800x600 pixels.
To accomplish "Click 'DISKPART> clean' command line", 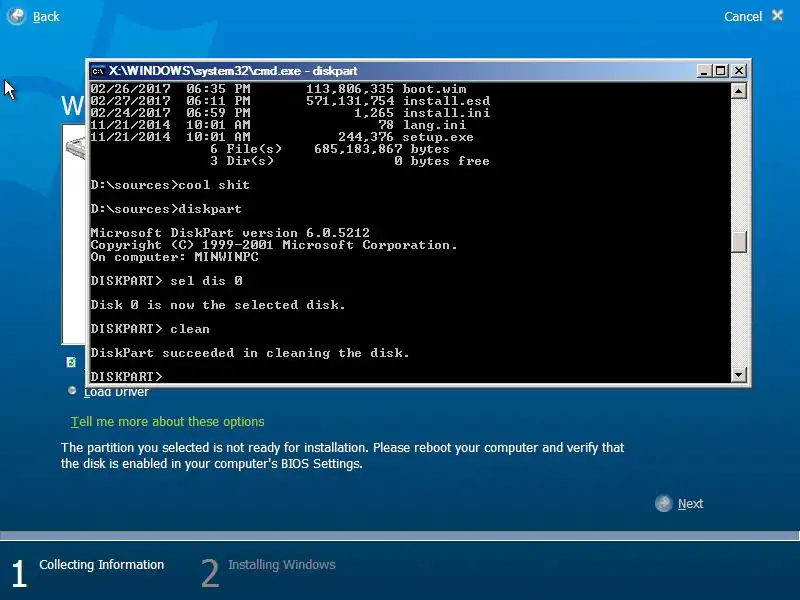I will pos(150,329).
